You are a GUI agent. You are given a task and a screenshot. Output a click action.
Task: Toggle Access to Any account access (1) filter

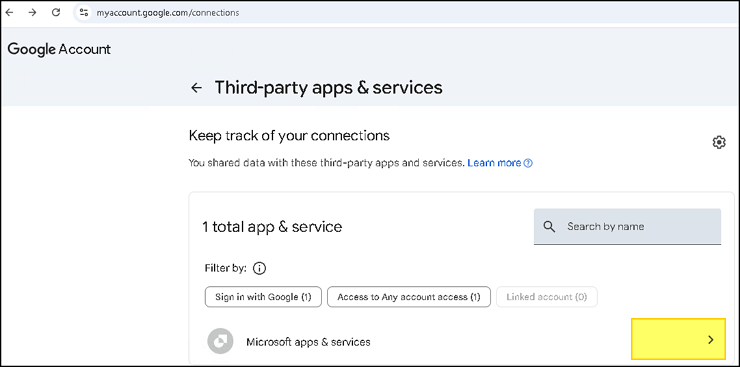(x=409, y=297)
